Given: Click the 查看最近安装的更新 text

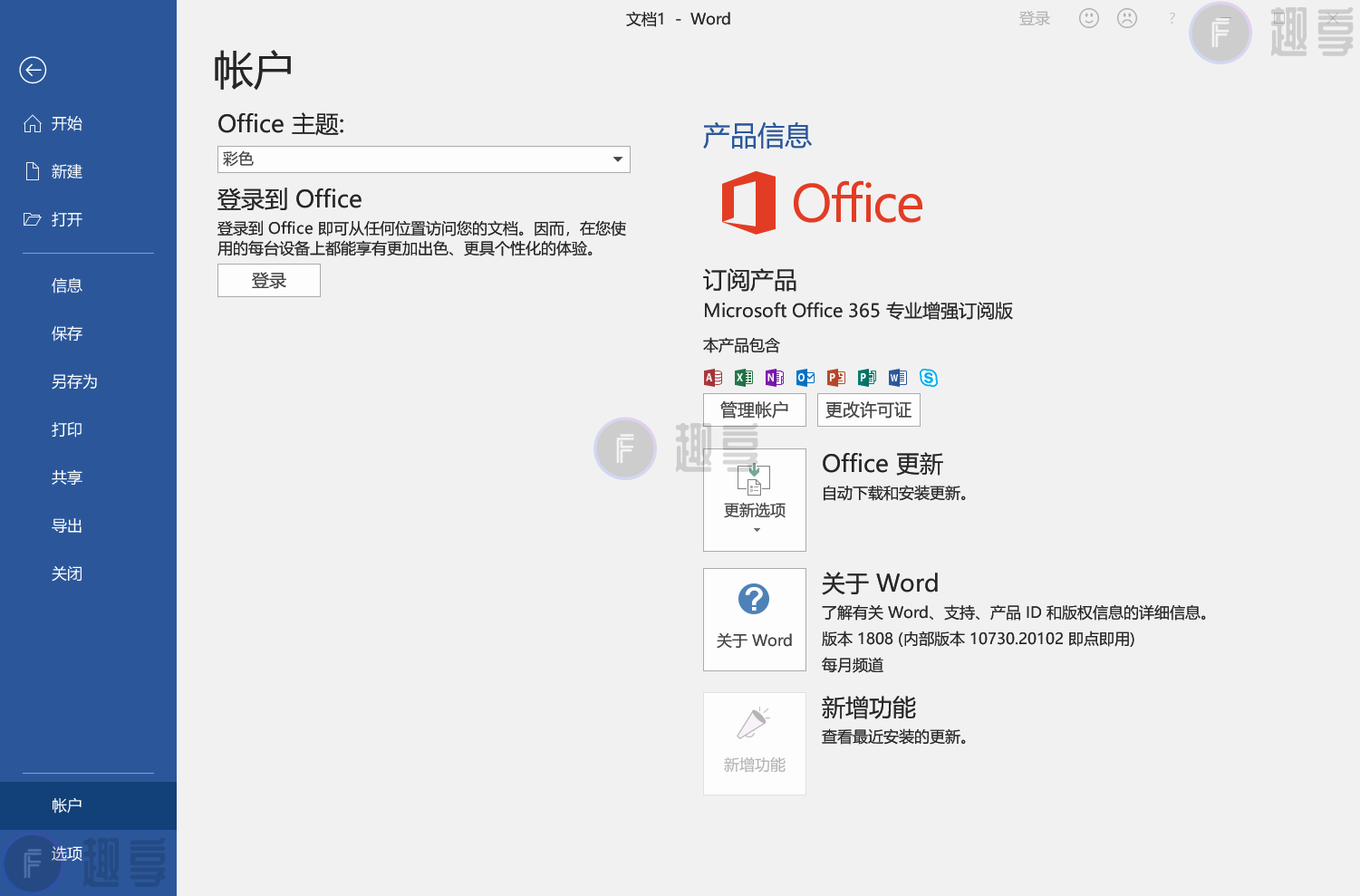Looking at the screenshot, I should click(x=894, y=737).
